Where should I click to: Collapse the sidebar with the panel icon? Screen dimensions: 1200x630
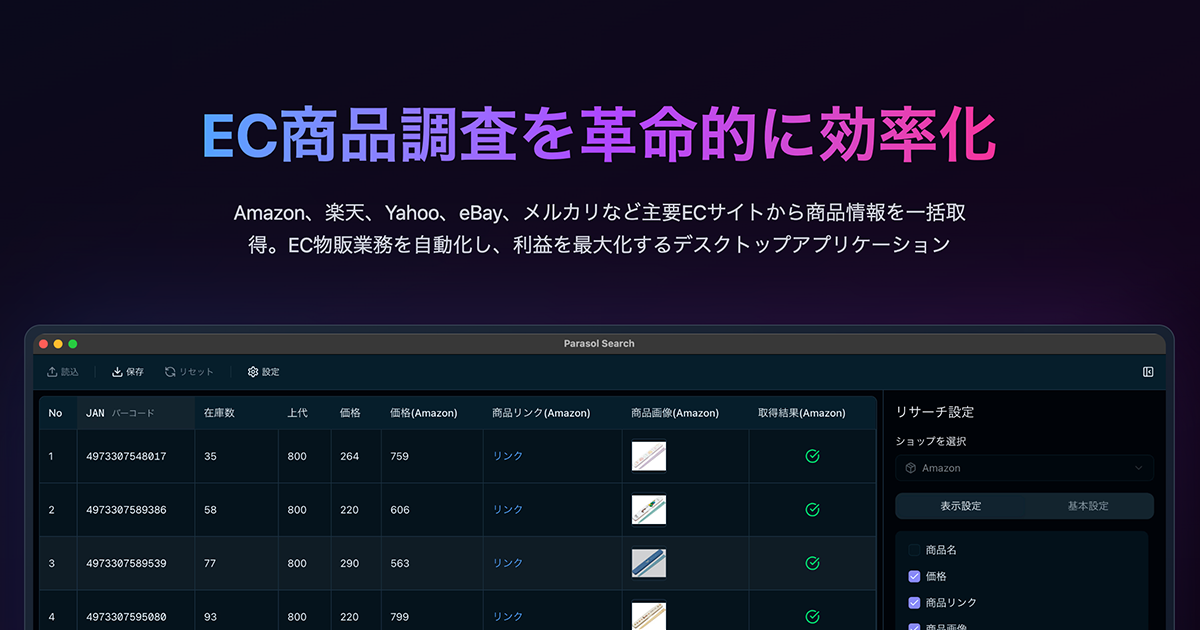click(1148, 372)
